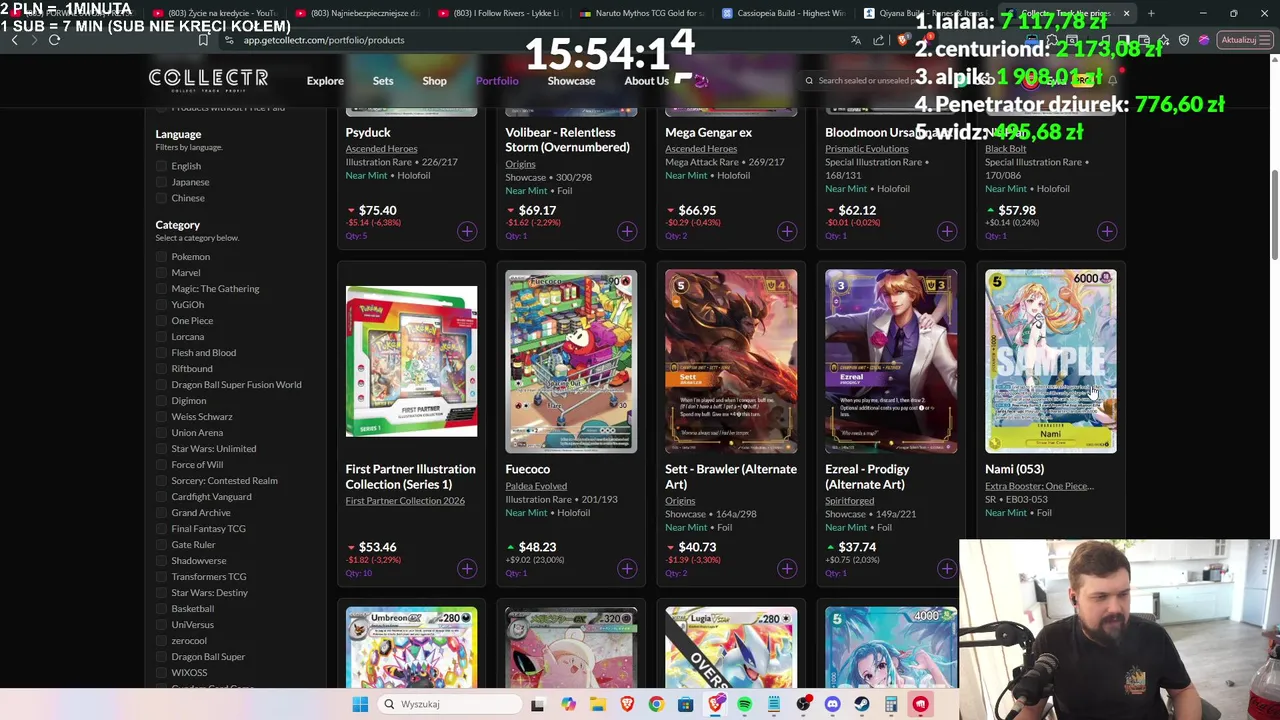Bookmark this page with the bookmark icon

[x=203, y=40]
